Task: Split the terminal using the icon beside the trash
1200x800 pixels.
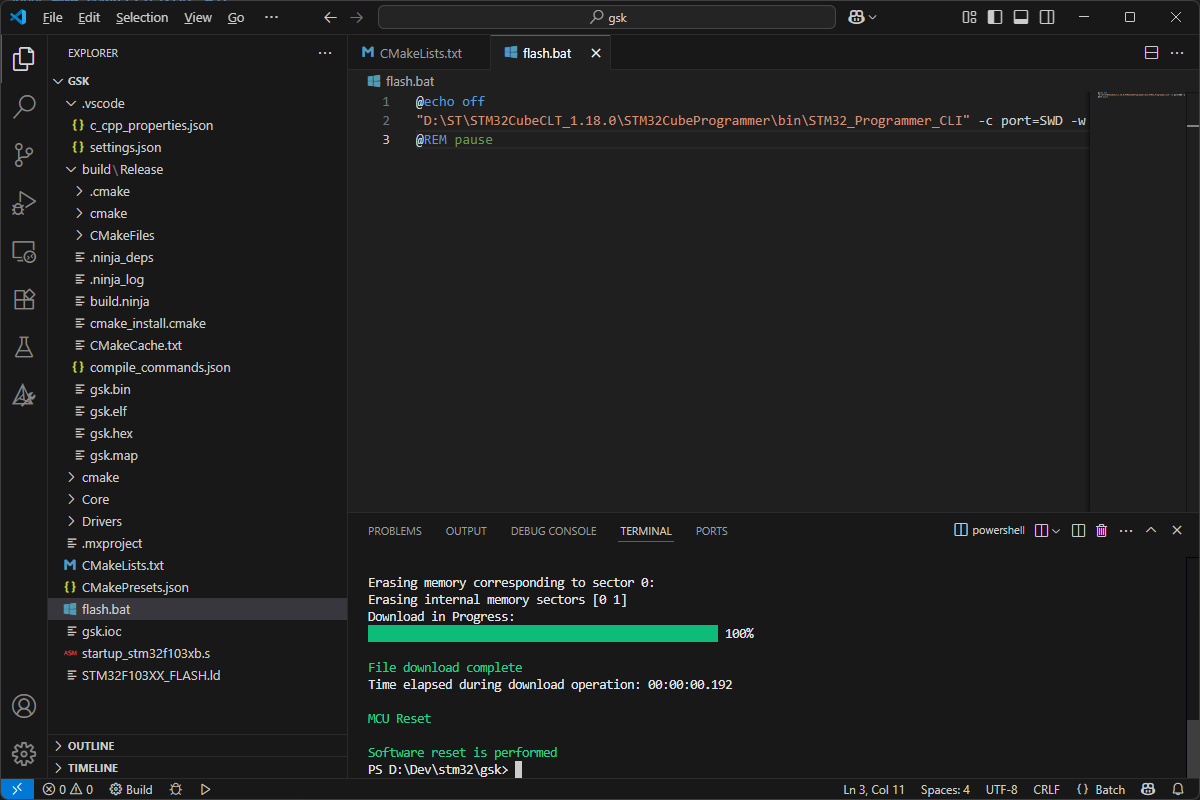Action: tap(1078, 531)
